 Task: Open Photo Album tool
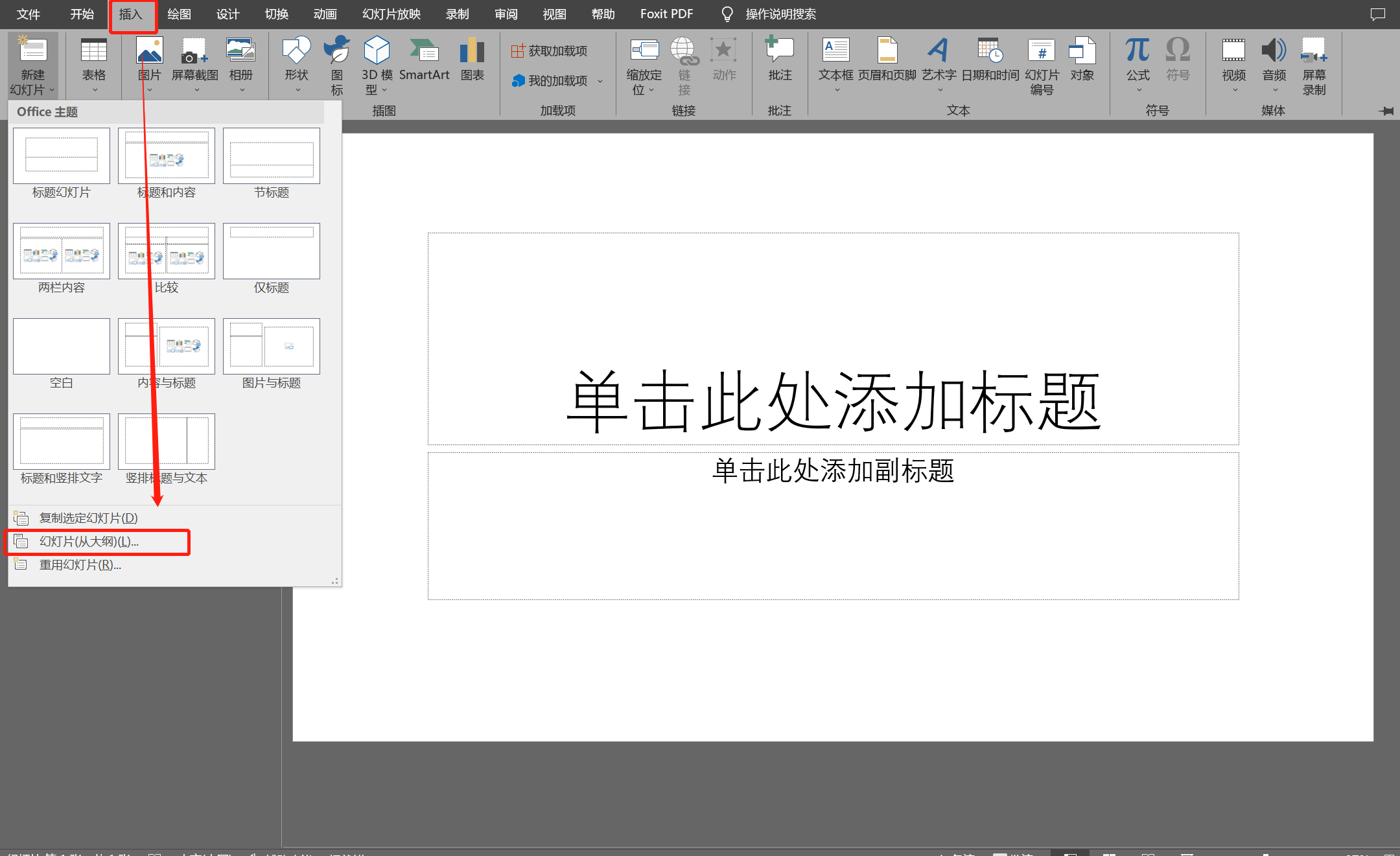pos(241,65)
